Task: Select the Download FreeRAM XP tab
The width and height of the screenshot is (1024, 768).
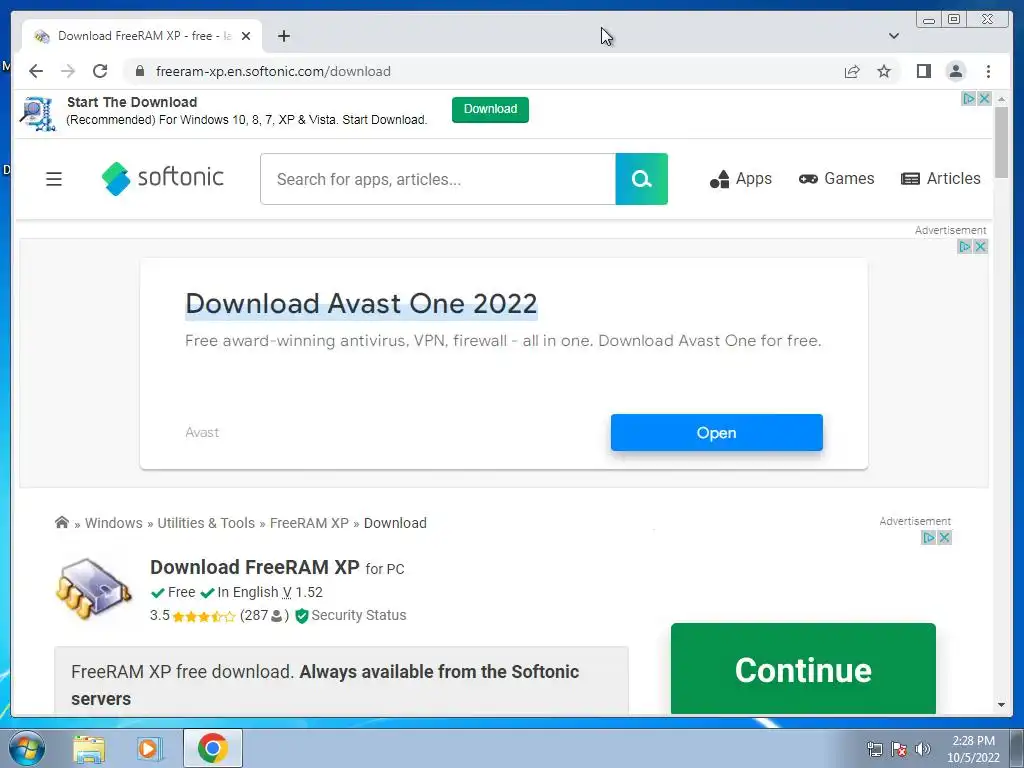Action: click(x=142, y=36)
